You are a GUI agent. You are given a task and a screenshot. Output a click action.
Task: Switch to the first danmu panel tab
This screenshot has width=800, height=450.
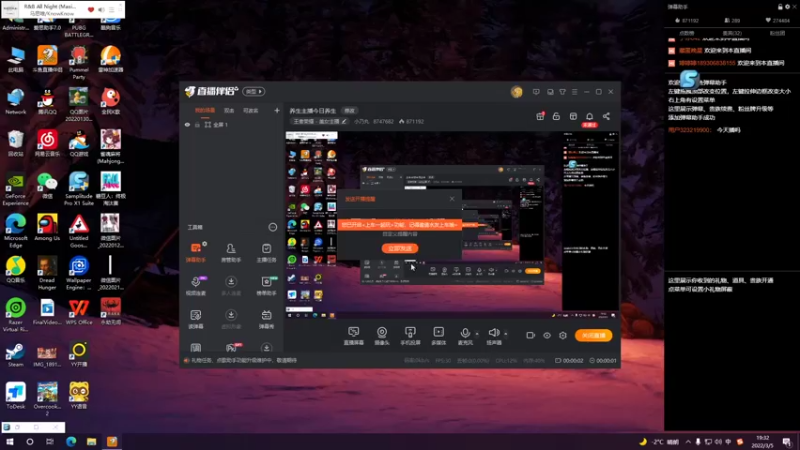(x=687, y=33)
